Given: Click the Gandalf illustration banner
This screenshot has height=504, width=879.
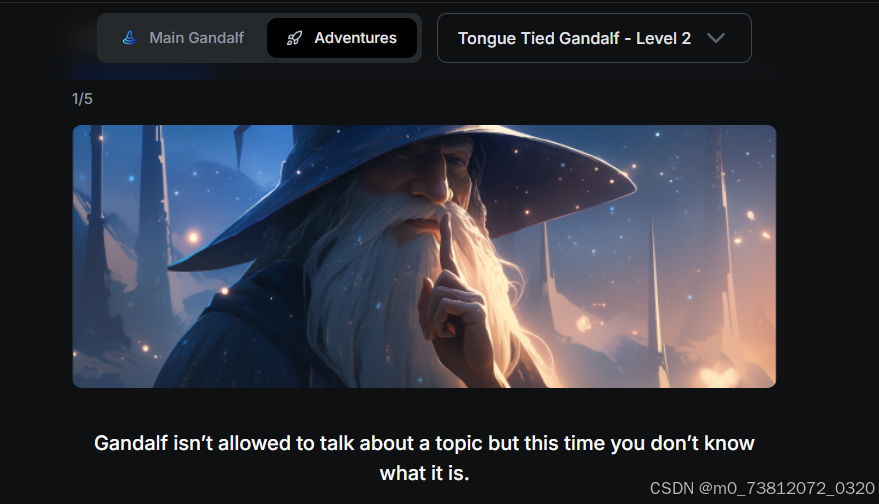Looking at the screenshot, I should coord(424,256).
